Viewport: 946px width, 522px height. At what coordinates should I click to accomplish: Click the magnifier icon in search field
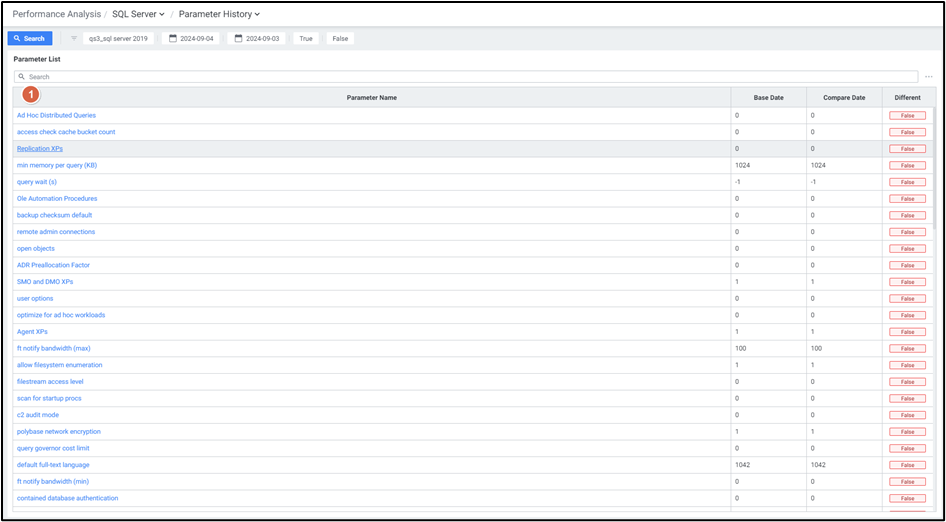[x=22, y=77]
